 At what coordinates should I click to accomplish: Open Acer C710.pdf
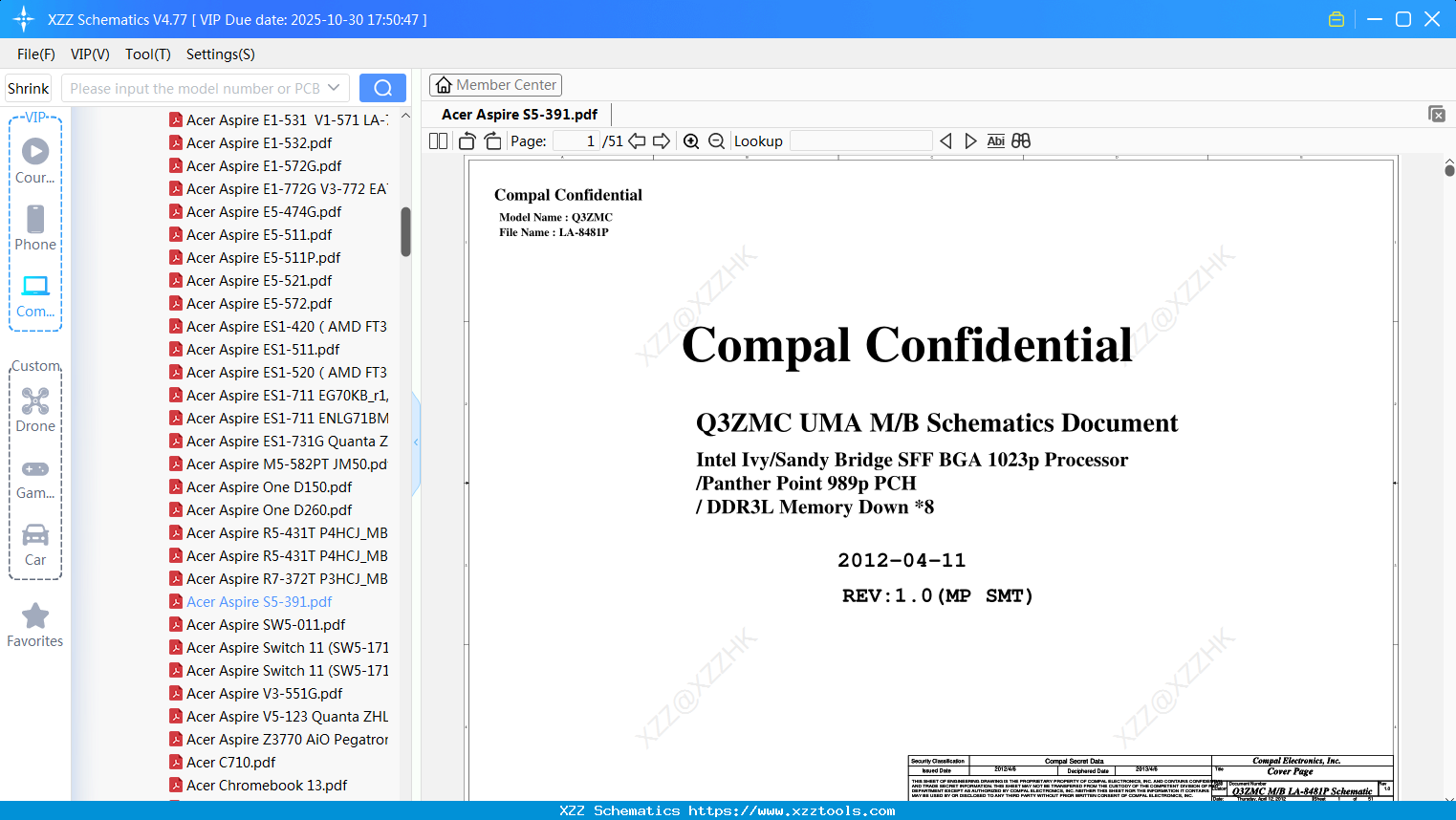pos(230,762)
